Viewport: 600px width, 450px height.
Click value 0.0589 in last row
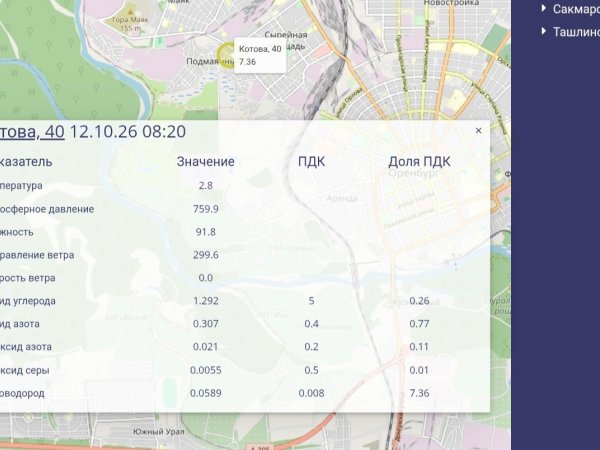205,393
